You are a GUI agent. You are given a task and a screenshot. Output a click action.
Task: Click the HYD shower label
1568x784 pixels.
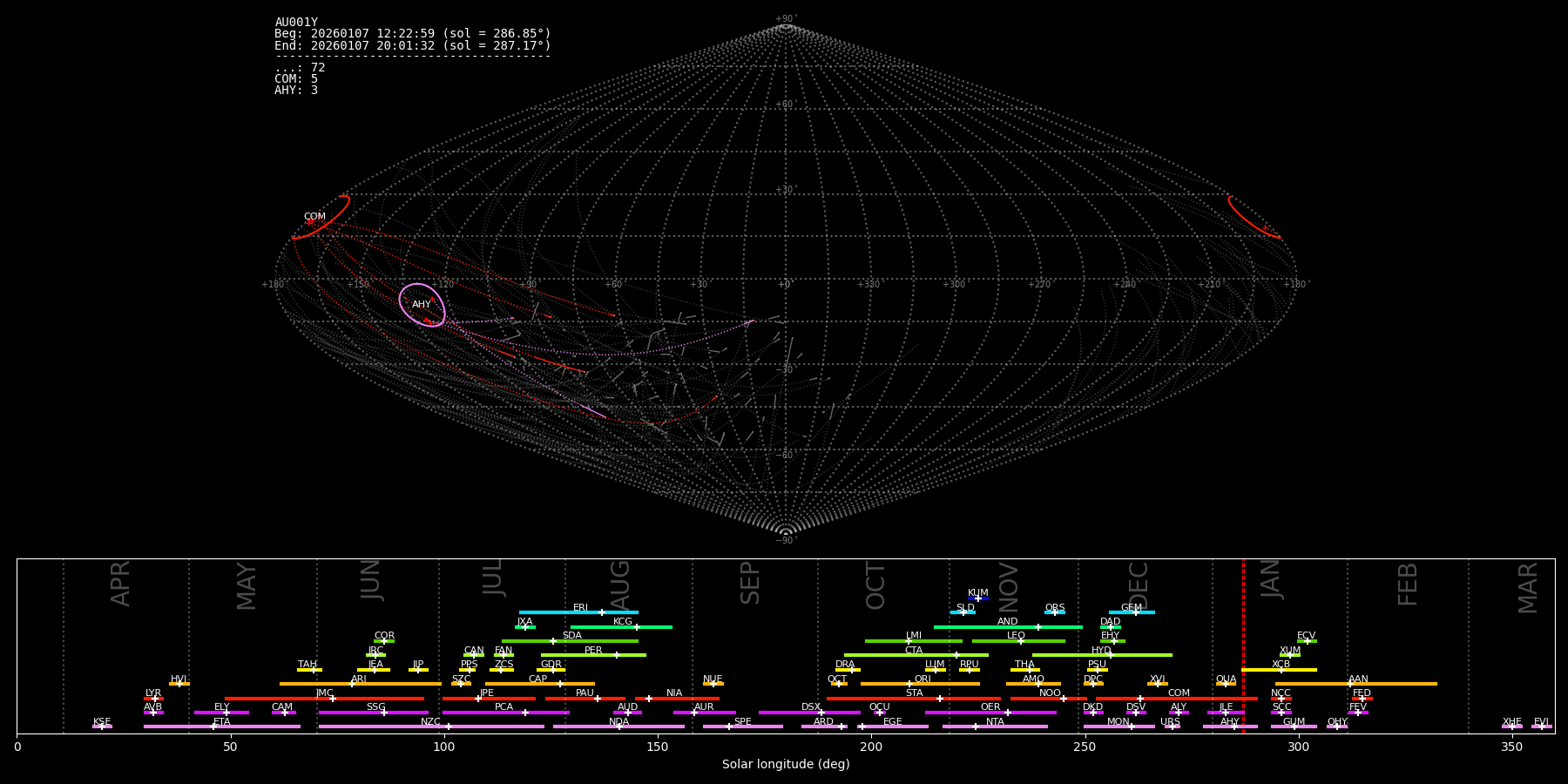pos(1102,651)
